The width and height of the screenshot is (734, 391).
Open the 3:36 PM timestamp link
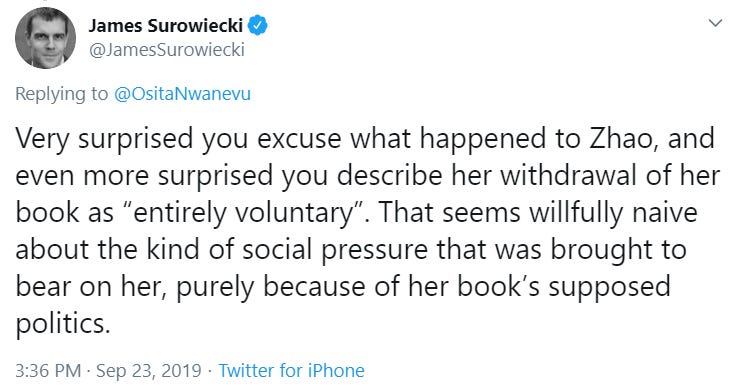pos(48,370)
